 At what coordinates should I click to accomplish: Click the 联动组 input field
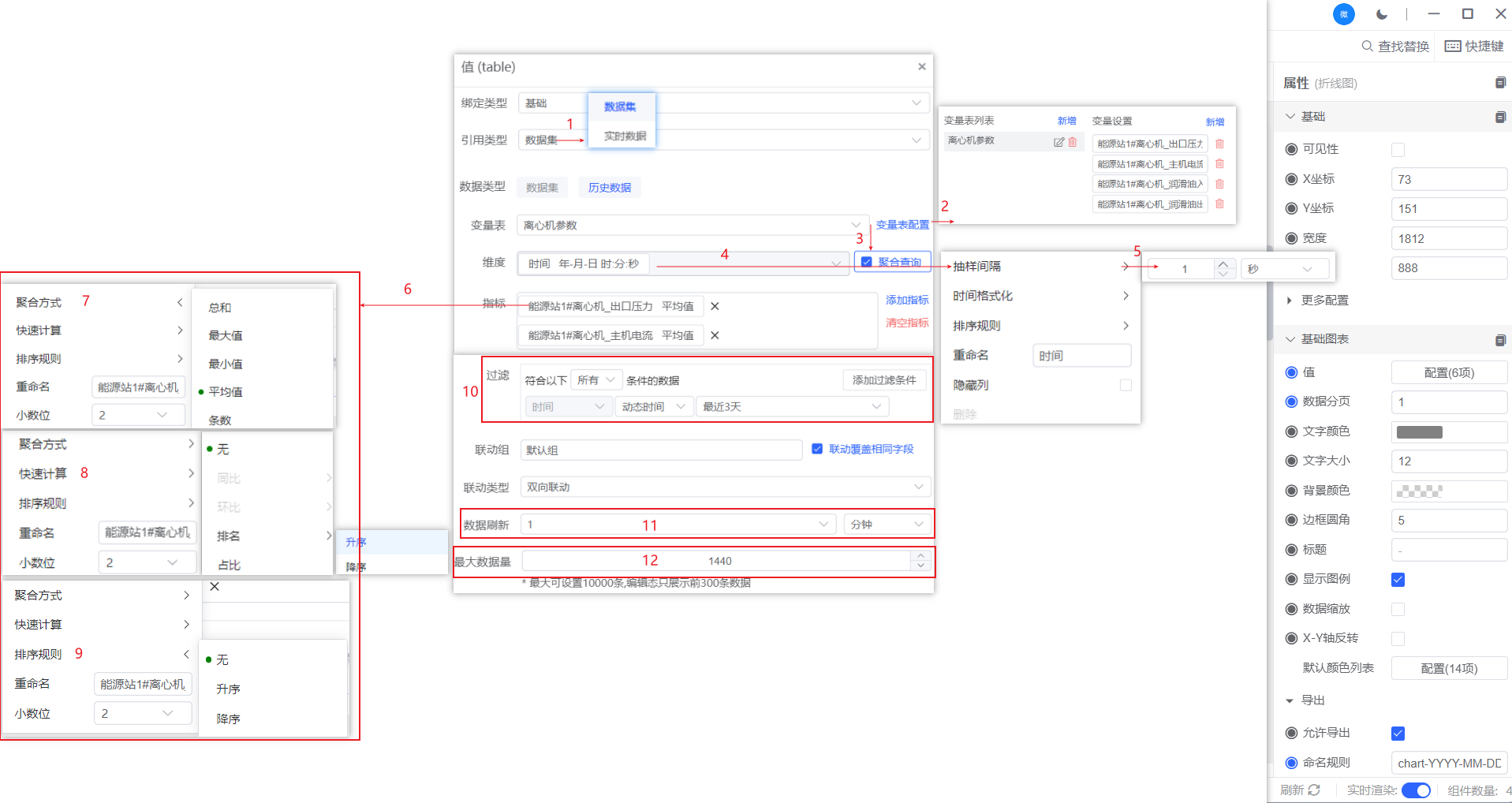(x=661, y=450)
